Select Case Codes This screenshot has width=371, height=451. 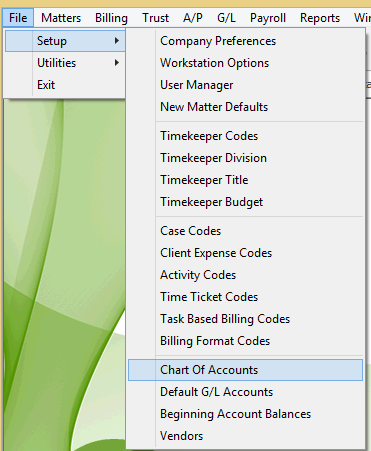(245, 231)
